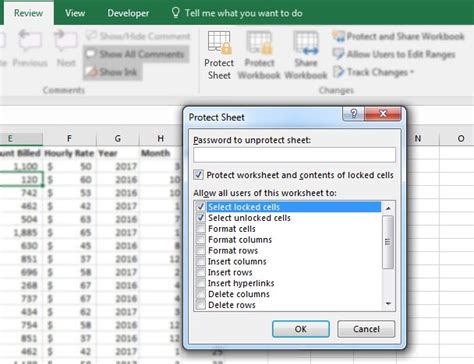Check the Delete rows option
Screen dimensions: 474x364
(x=201, y=305)
